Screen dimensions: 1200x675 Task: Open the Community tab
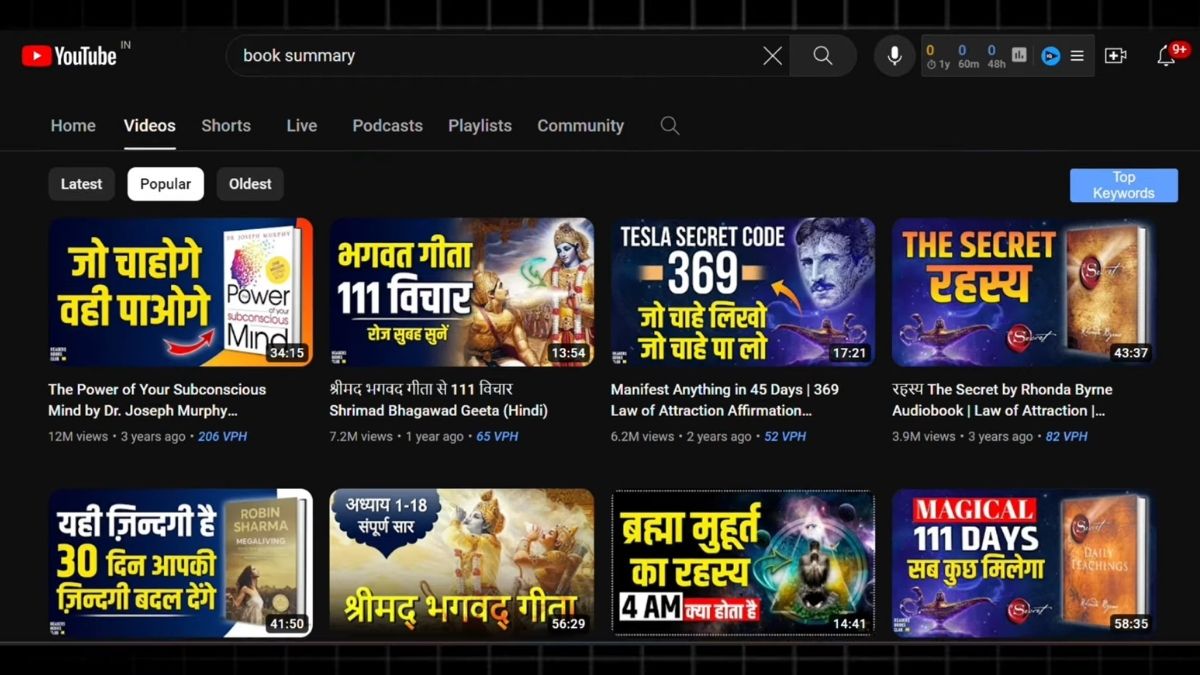tap(580, 125)
